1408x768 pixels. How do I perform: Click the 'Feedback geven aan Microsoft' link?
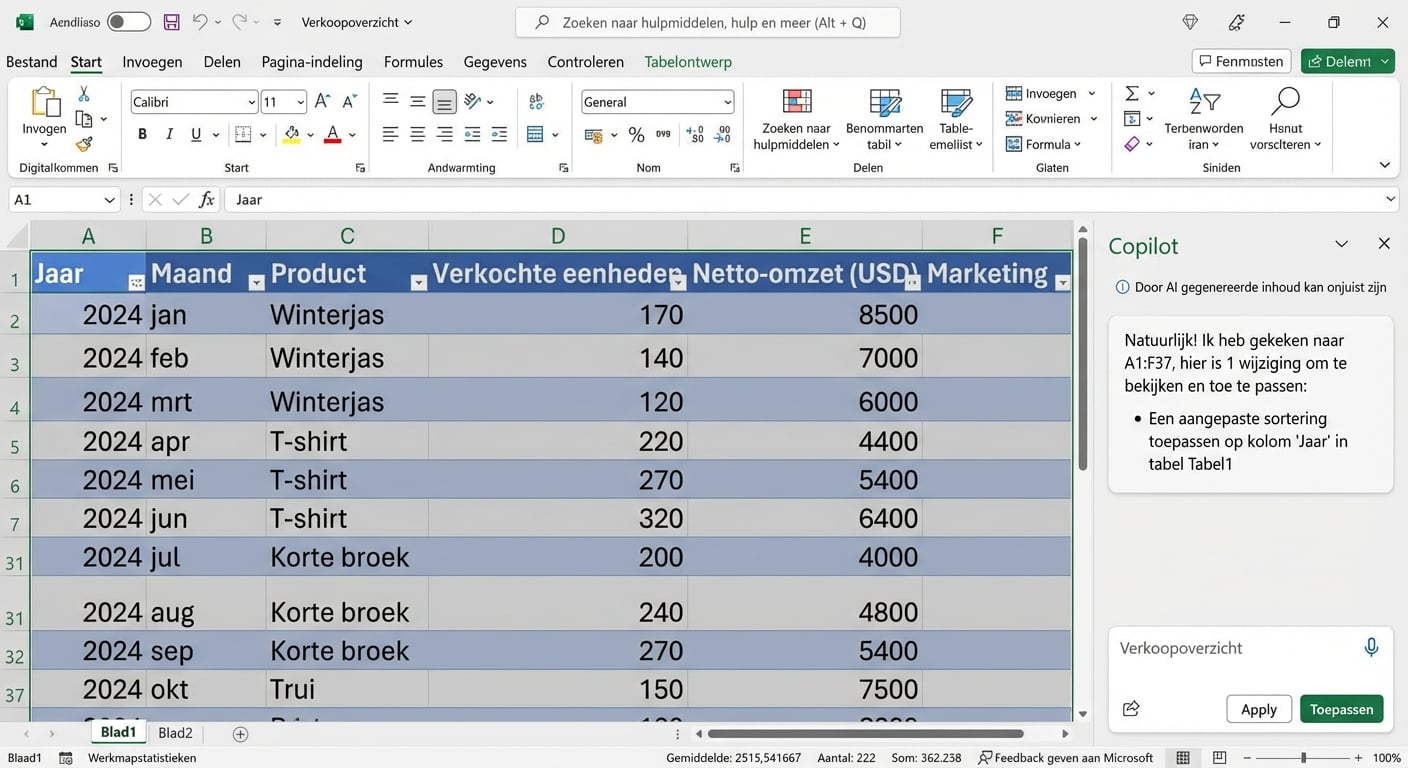point(1064,757)
